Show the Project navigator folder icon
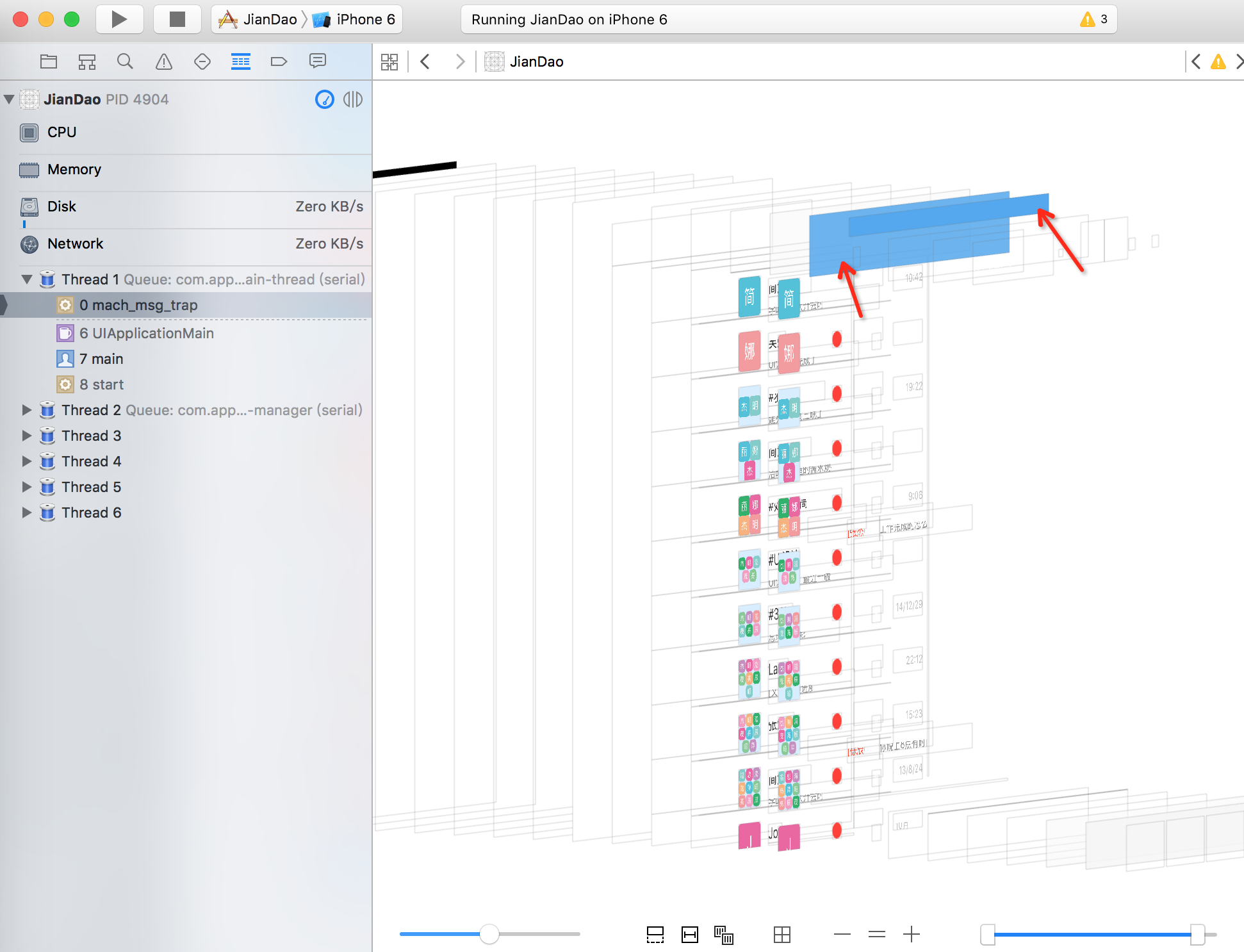This screenshot has width=1244, height=952. 49,62
